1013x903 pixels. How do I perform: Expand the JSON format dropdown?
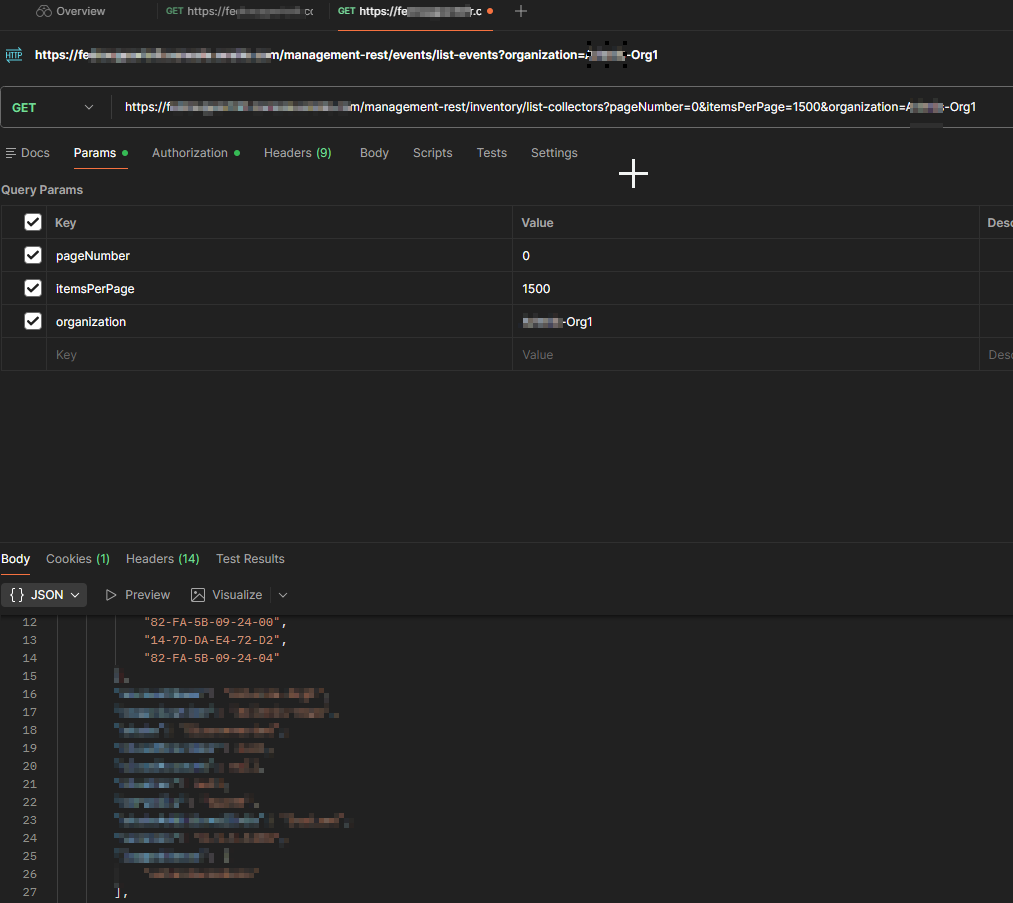pos(75,595)
